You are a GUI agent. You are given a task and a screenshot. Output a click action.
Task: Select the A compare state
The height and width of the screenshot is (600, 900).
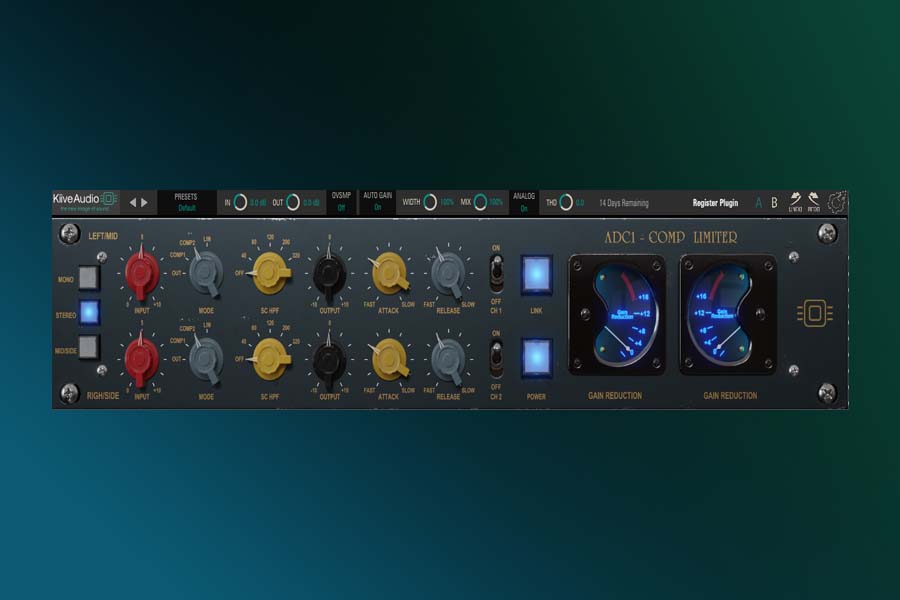tap(759, 203)
